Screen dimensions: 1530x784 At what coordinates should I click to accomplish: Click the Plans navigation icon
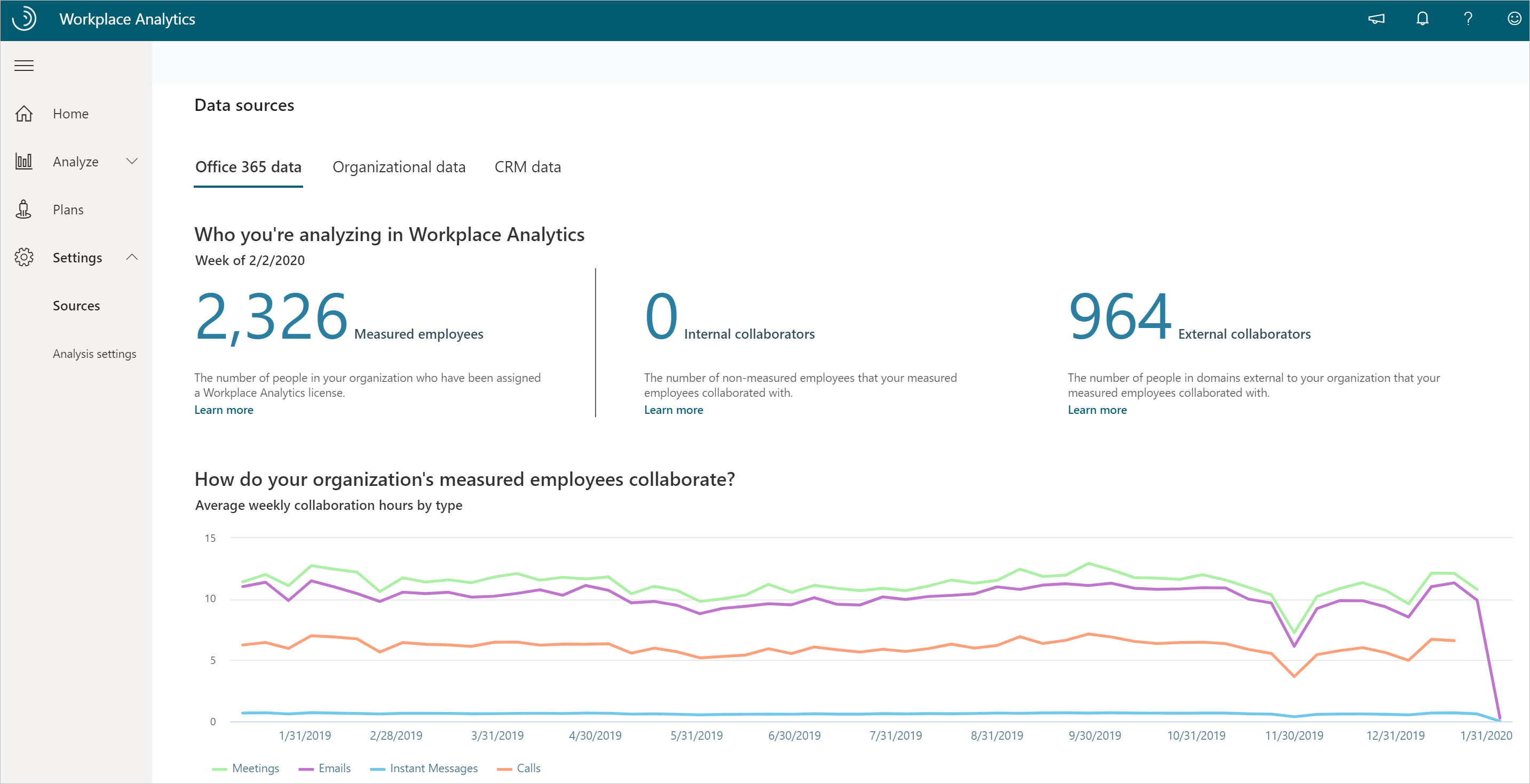pyautogui.click(x=25, y=209)
